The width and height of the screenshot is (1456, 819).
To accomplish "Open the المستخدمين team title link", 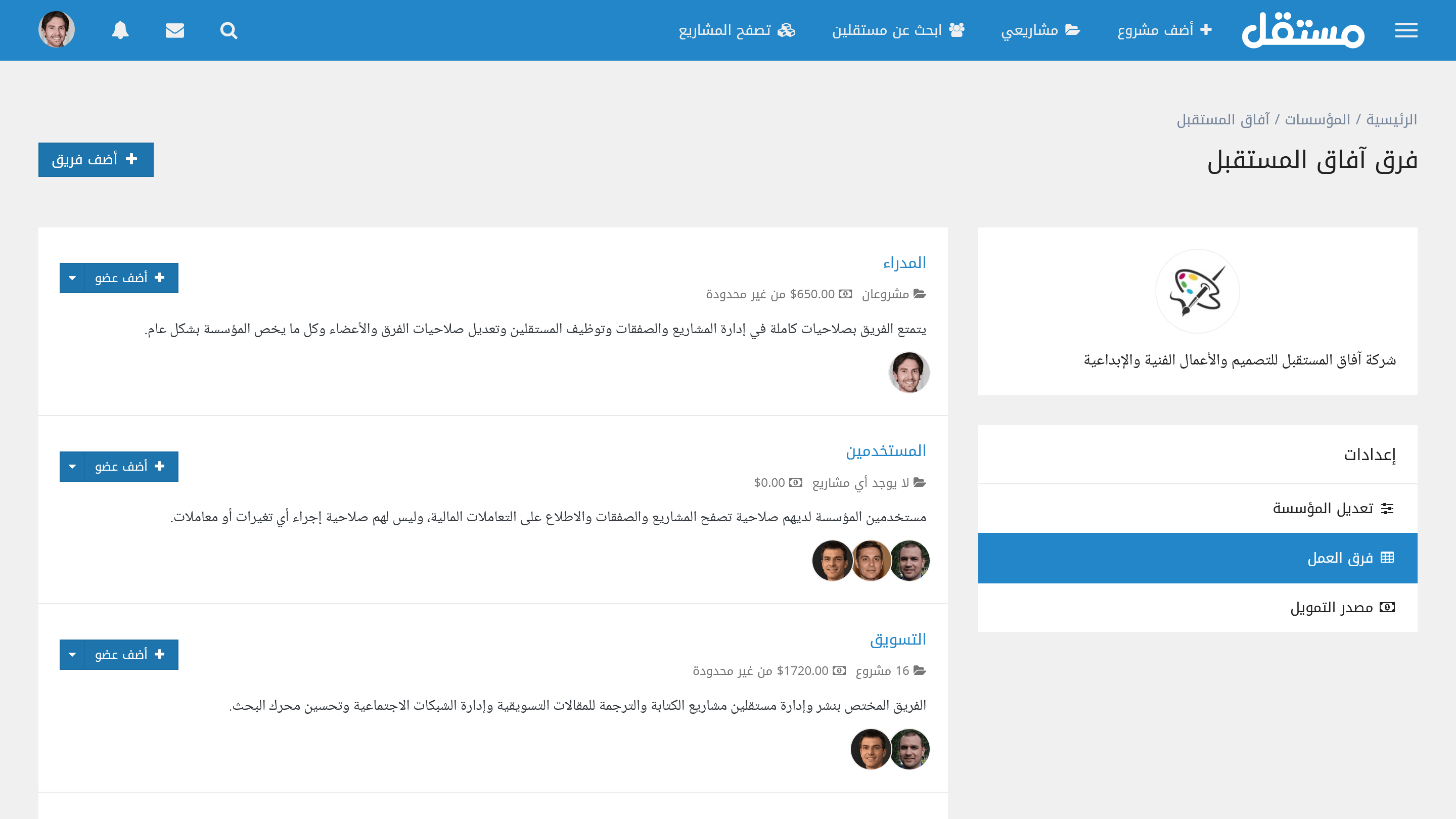I will 886,451.
